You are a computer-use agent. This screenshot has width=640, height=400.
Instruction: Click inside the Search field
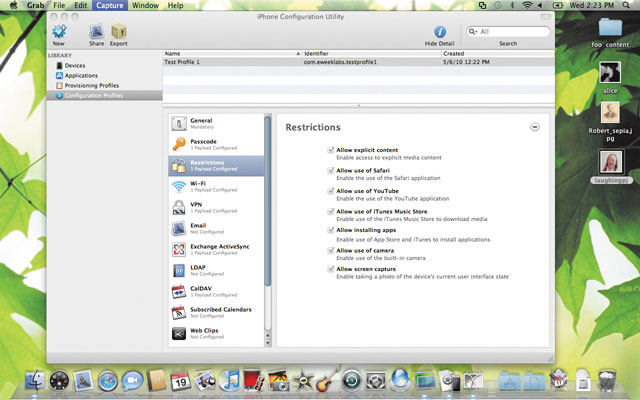(508, 31)
